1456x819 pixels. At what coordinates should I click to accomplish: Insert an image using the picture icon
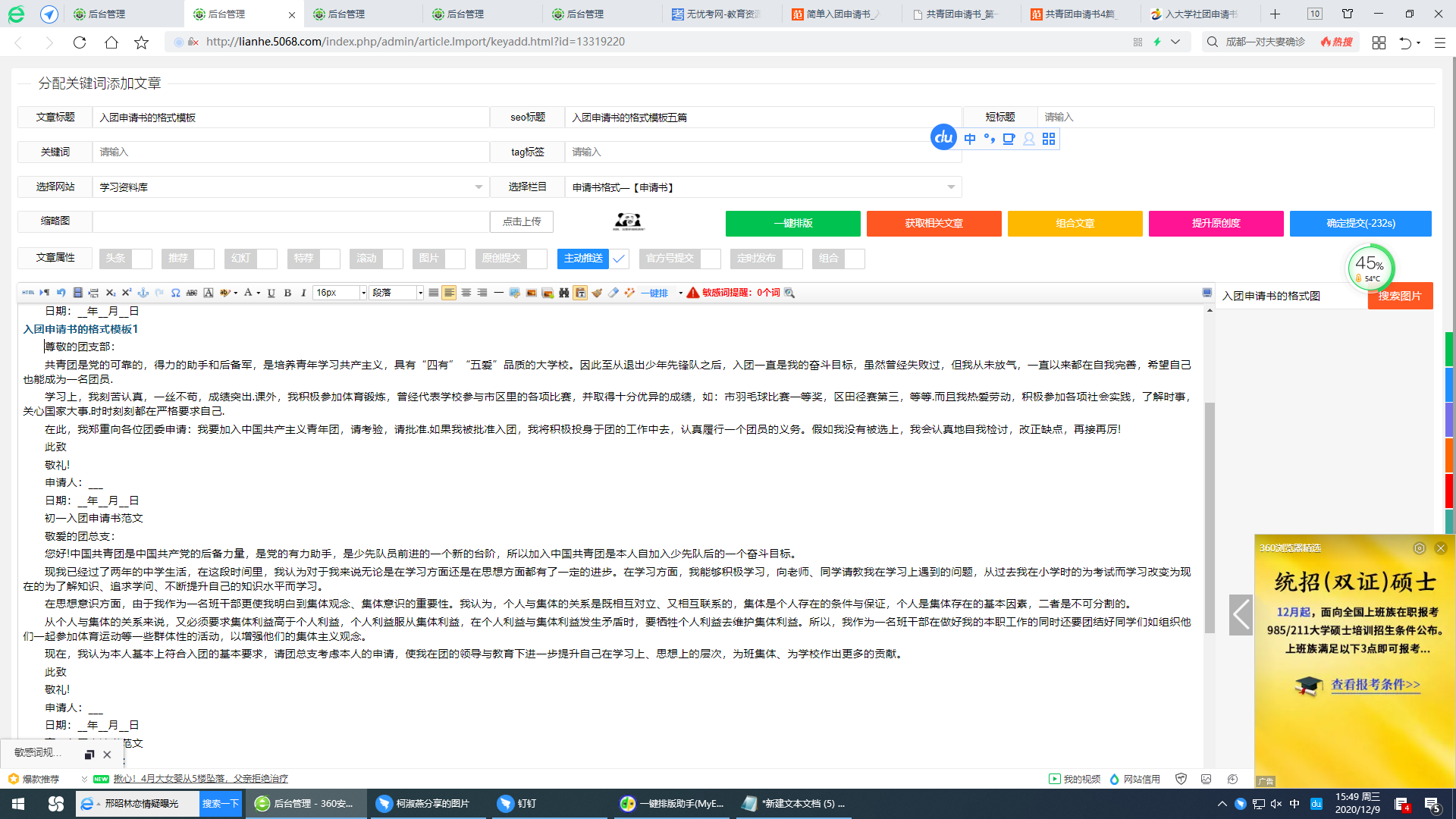[531, 292]
